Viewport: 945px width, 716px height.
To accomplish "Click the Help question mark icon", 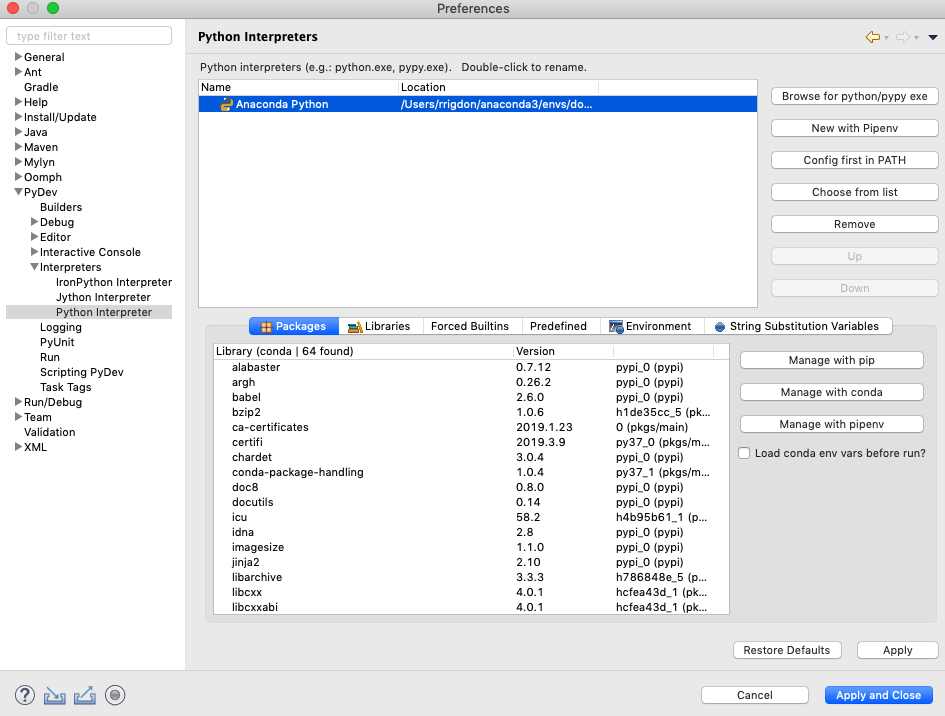I will pyautogui.click(x=25, y=695).
